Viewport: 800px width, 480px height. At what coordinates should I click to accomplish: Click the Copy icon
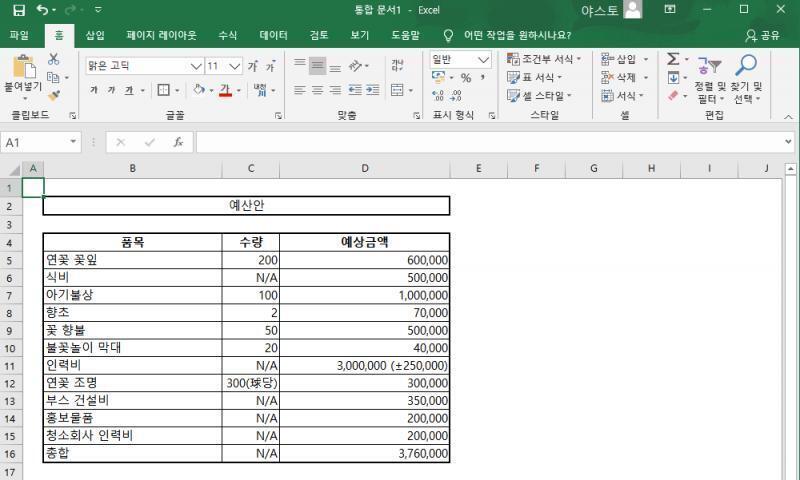tap(53, 78)
